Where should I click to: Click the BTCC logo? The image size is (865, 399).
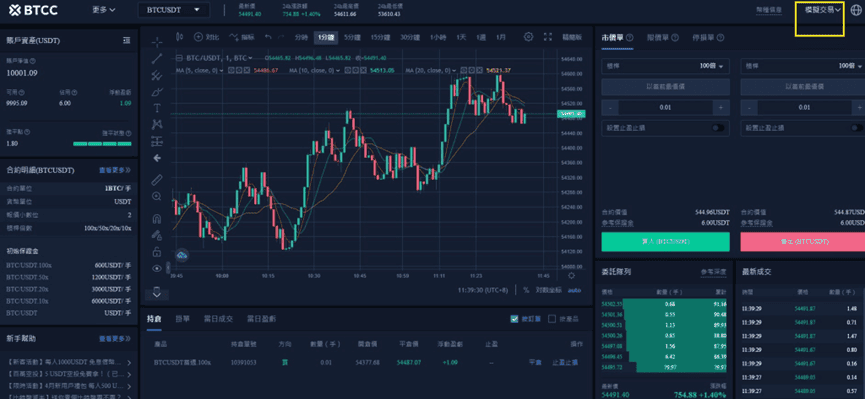34,10
